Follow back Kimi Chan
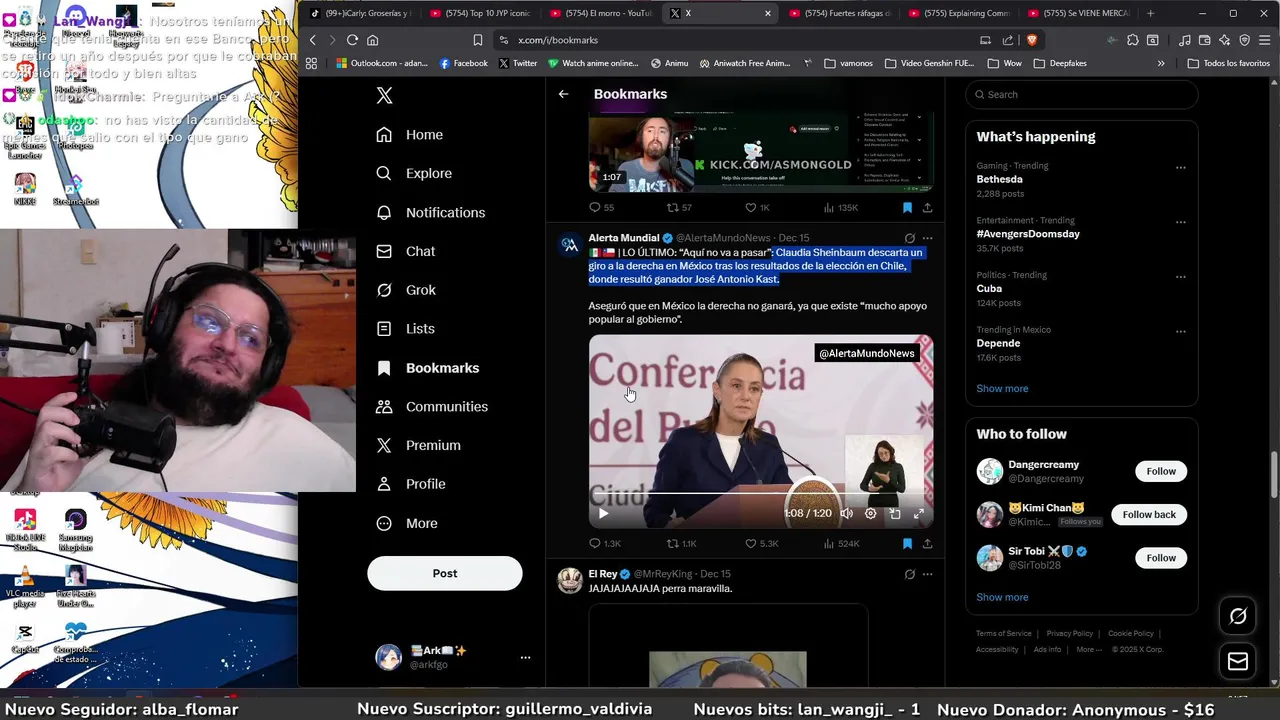 1149,514
